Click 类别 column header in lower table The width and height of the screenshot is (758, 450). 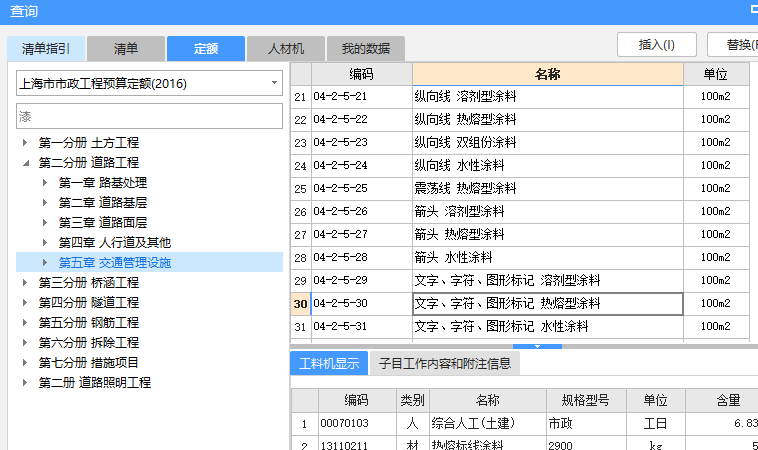point(412,400)
